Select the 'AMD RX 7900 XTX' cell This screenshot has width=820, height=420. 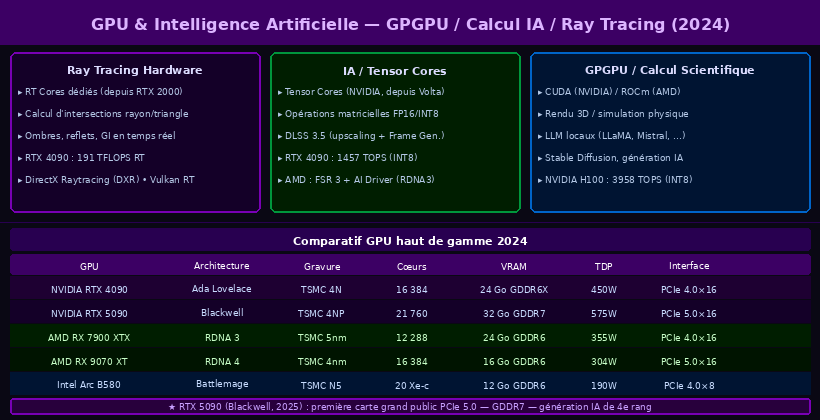89,338
